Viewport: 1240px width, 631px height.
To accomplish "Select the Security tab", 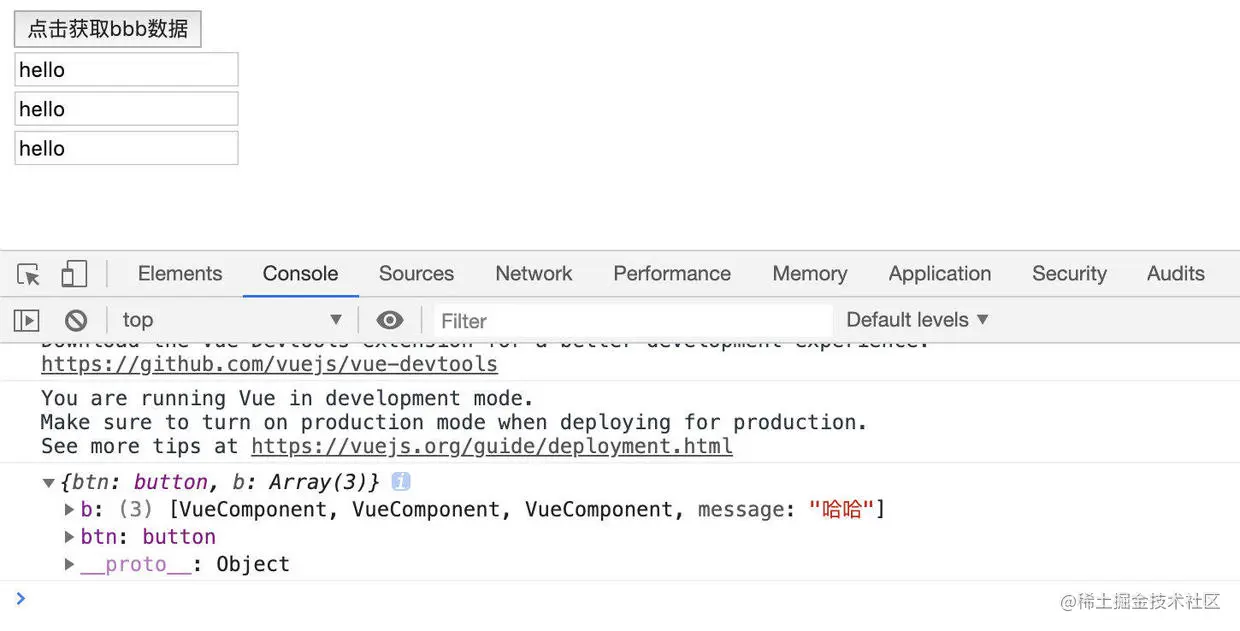I will (x=1069, y=273).
